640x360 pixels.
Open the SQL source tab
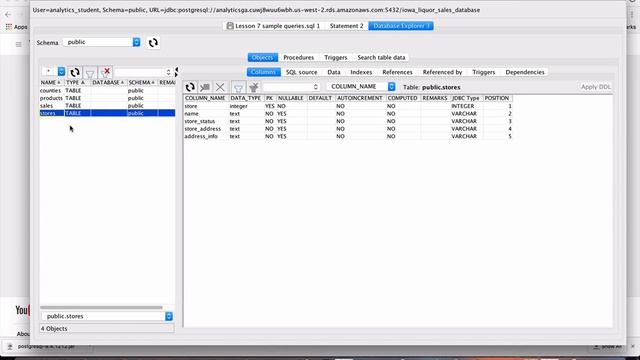point(301,72)
